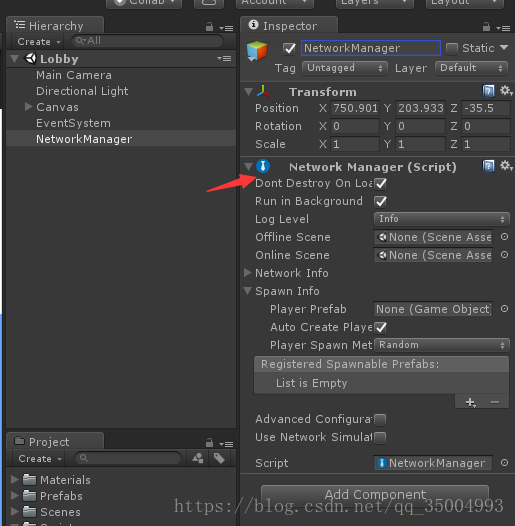Click the Hierarchy search field
The image size is (515, 526).
pyautogui.click(x=148, y=41)
